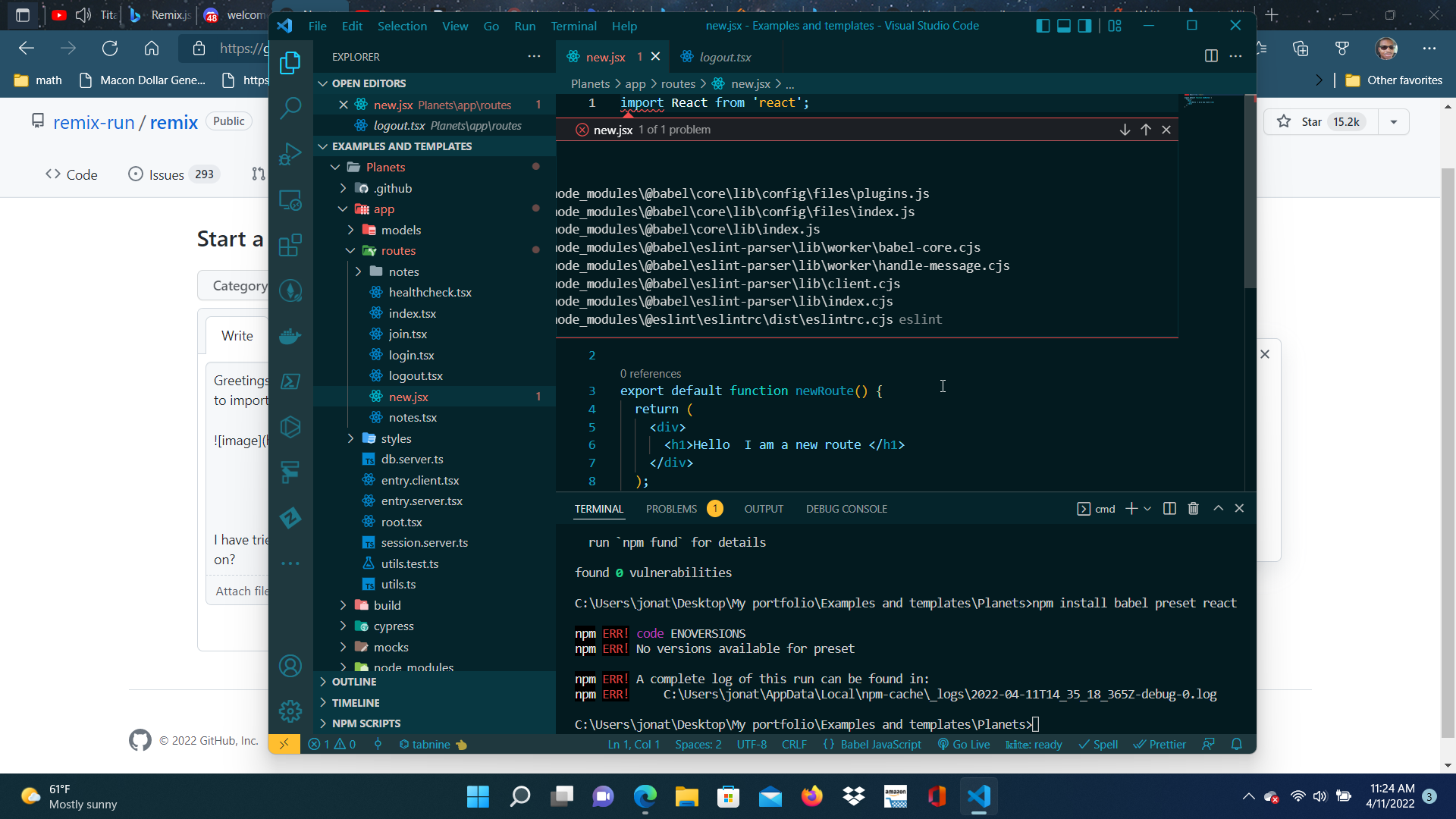The width and height of the screenshot is (1456, 819).
Task: Toggle the Secondary Side Bar
Action: (x=1085, y=26)
